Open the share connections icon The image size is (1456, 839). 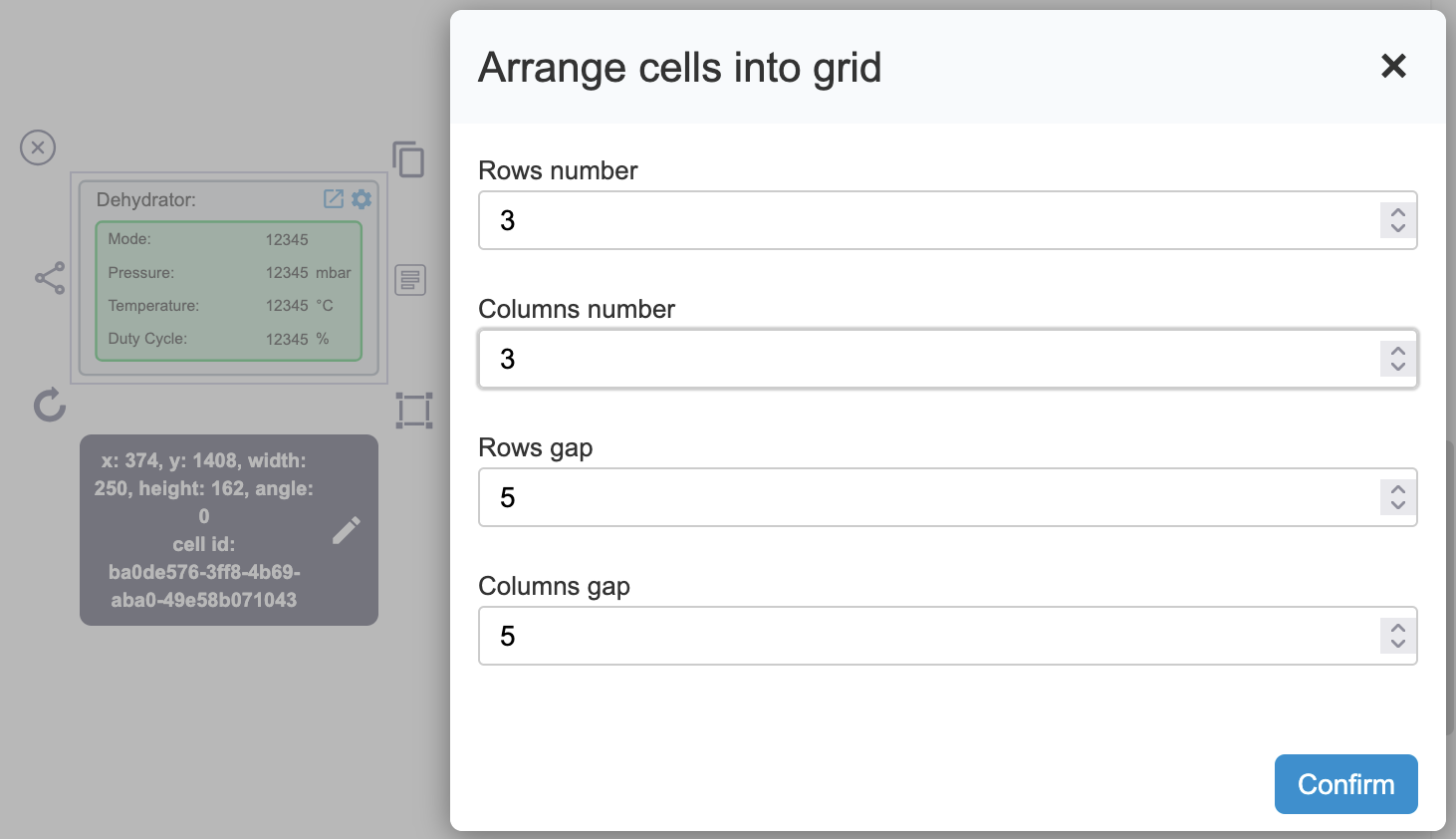pos(49,278)
